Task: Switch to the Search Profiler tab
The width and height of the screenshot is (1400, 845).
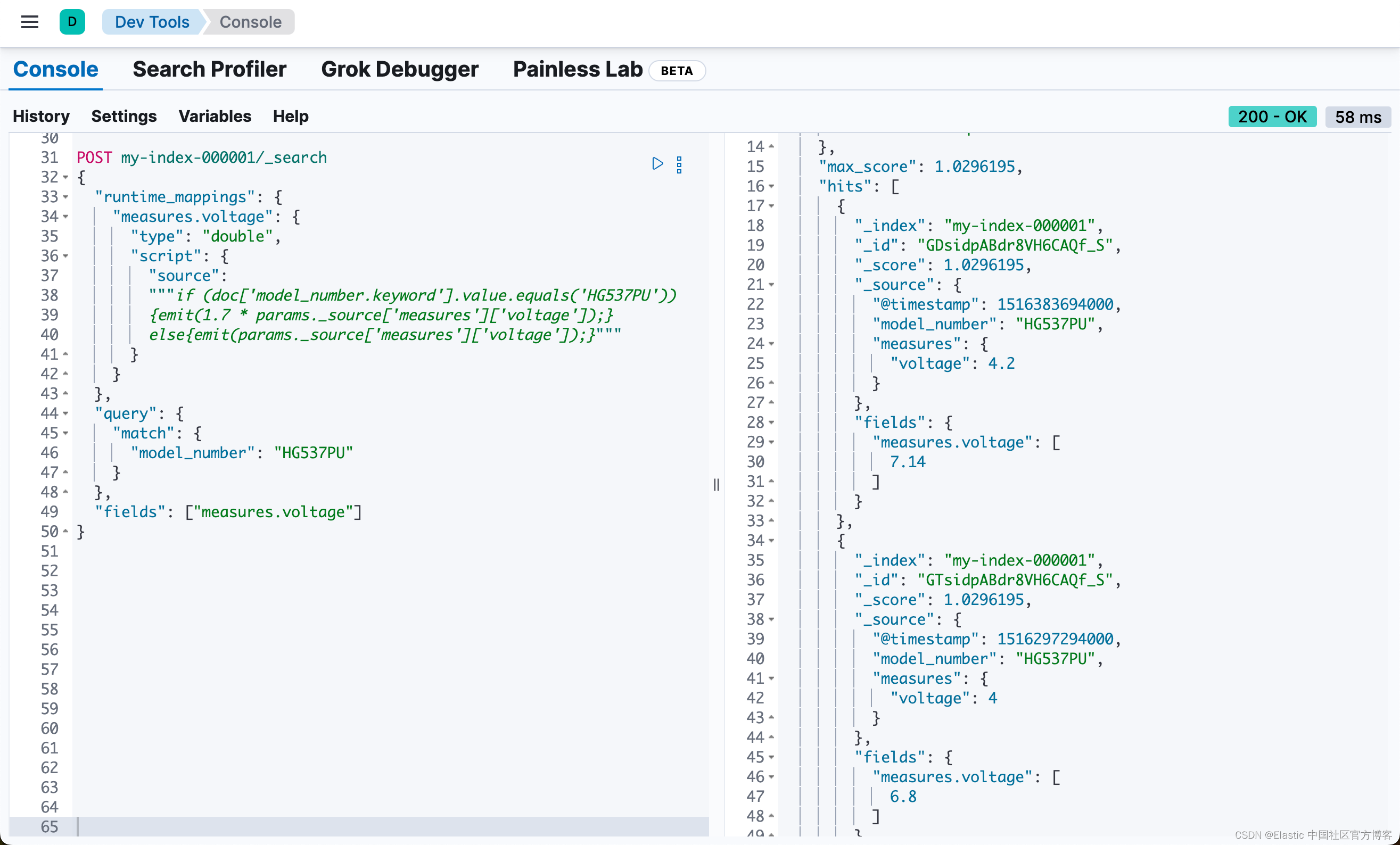Action: (x=209, y=69)
